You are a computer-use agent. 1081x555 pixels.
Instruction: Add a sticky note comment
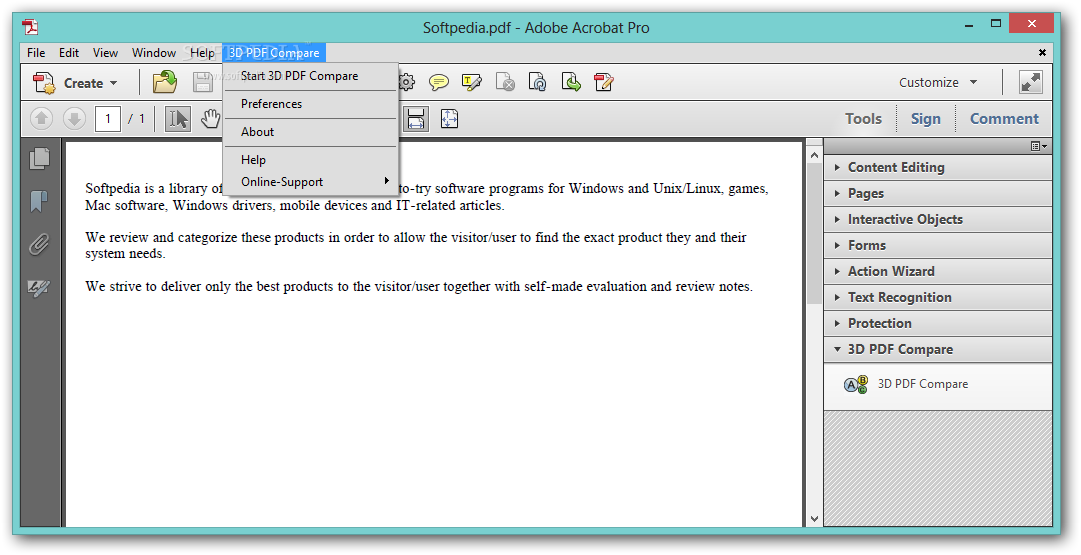pyautogui.click(x=438, y=83)
